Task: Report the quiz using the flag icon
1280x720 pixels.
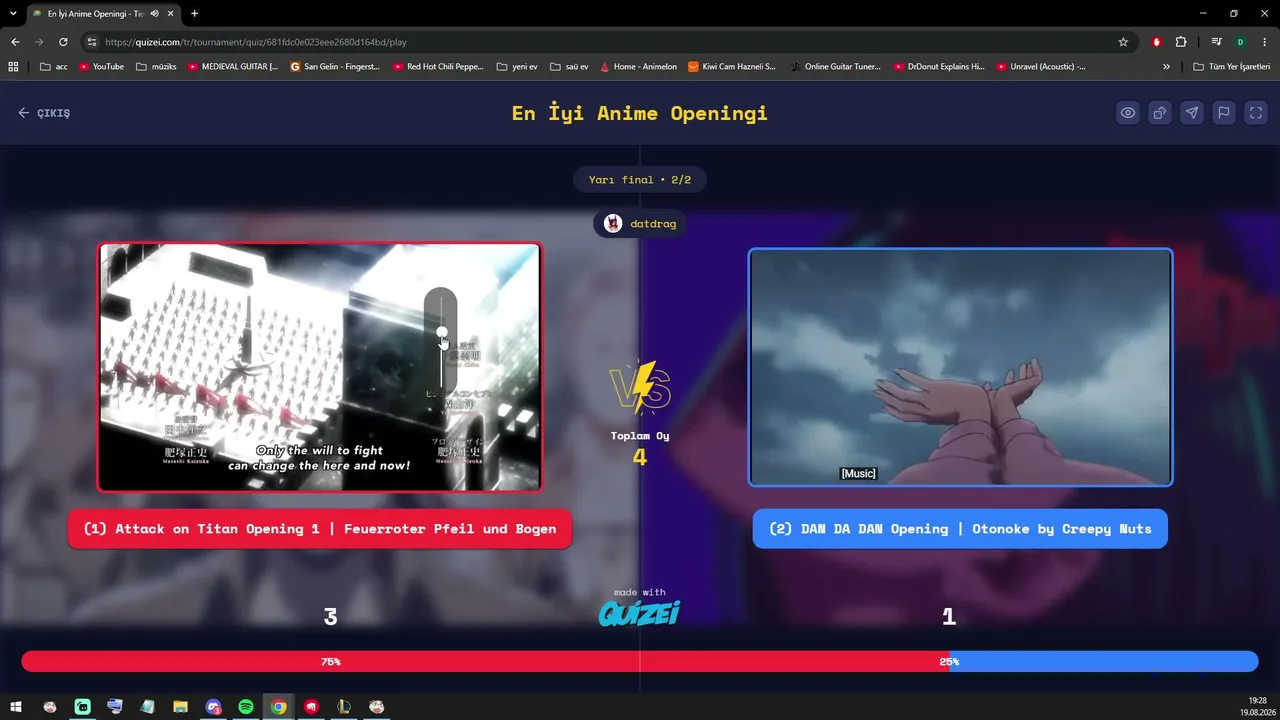Action: tap(1224, 113)
